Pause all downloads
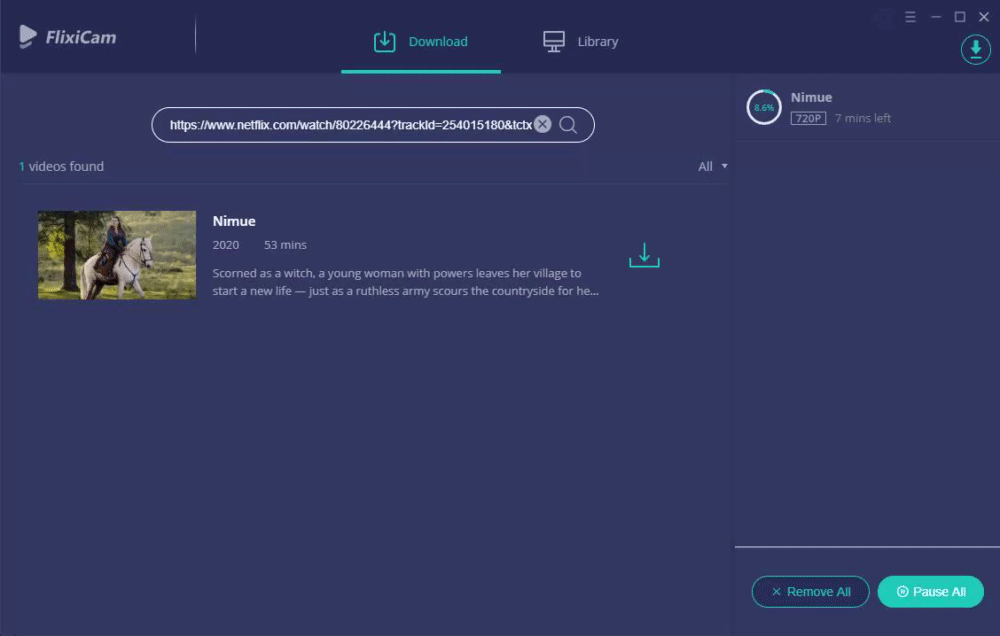Viewport: 1000px width, 636px height. click(x=930, y=592)
